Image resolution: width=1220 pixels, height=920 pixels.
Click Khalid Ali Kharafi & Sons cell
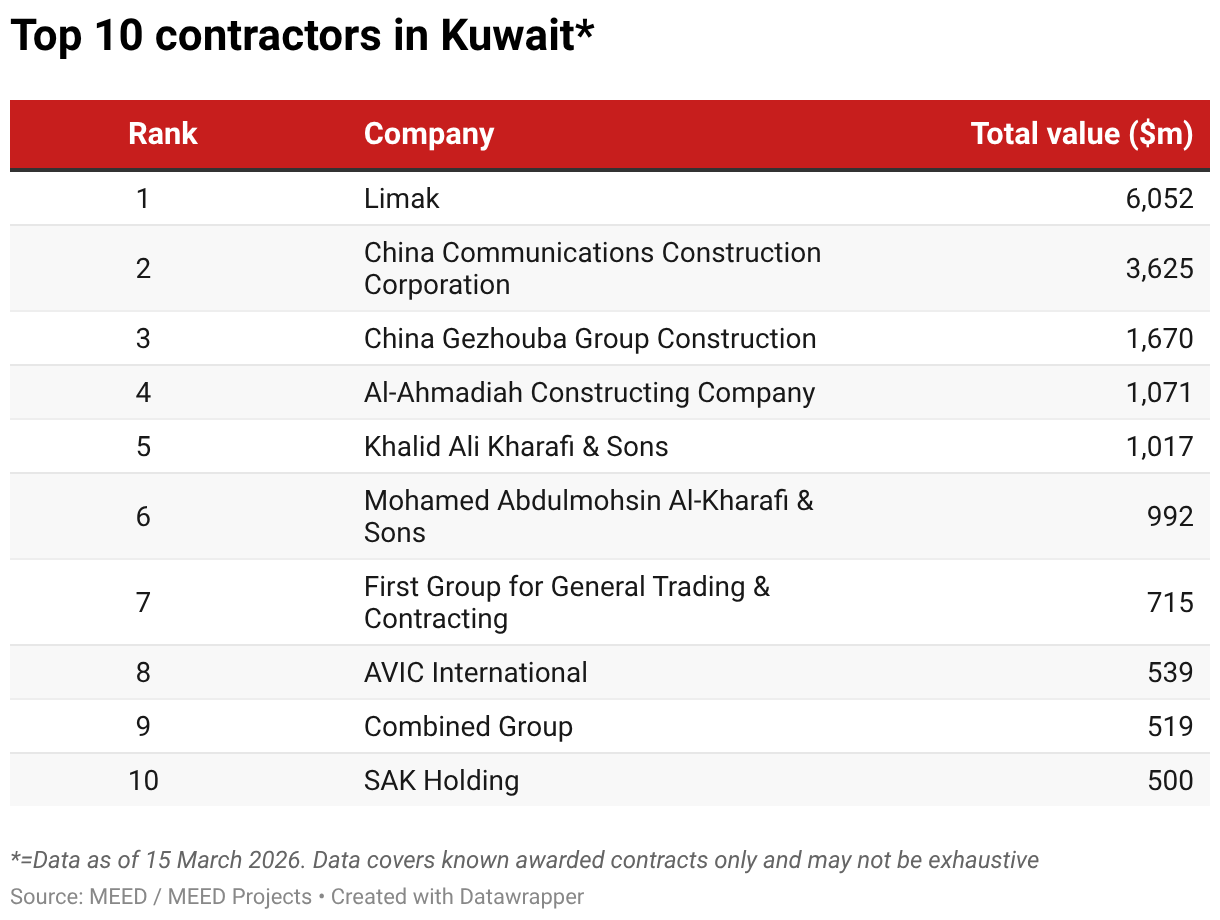click(x=516, y=446)
